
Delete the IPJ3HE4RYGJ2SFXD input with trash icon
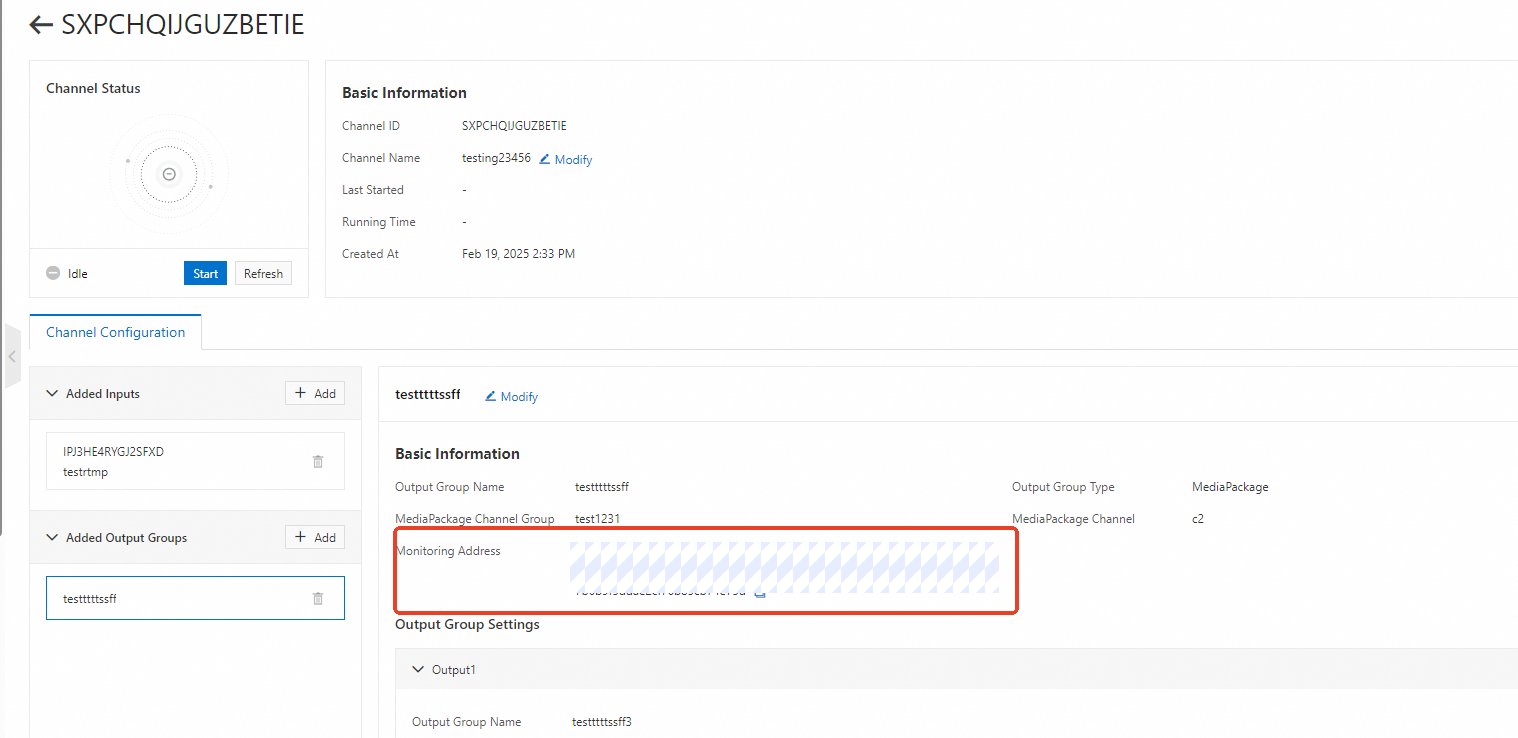pyautogui.click(x=318, y=461)
